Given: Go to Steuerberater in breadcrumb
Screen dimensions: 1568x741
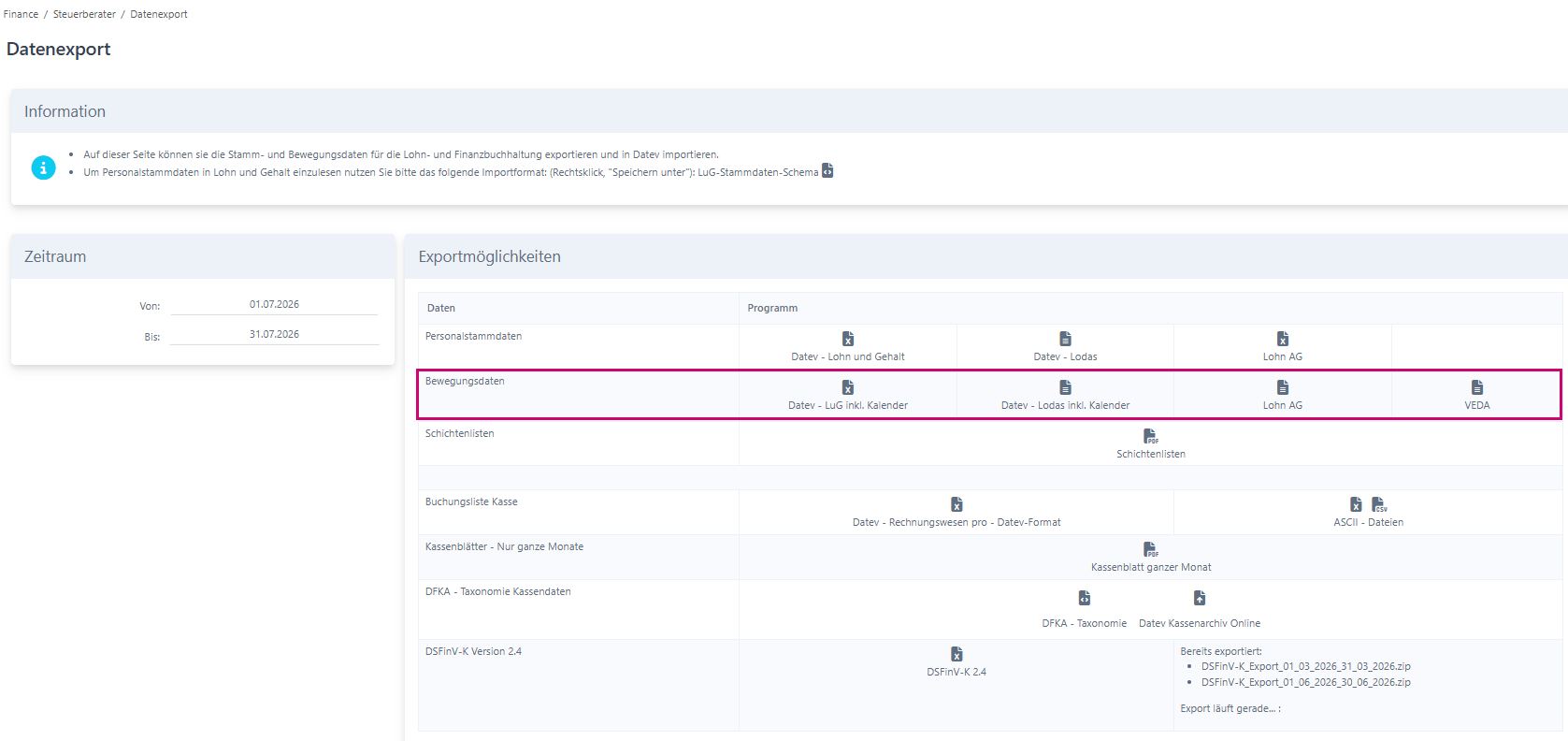Looking at the screenshot, I should click(x=84, y=14).
